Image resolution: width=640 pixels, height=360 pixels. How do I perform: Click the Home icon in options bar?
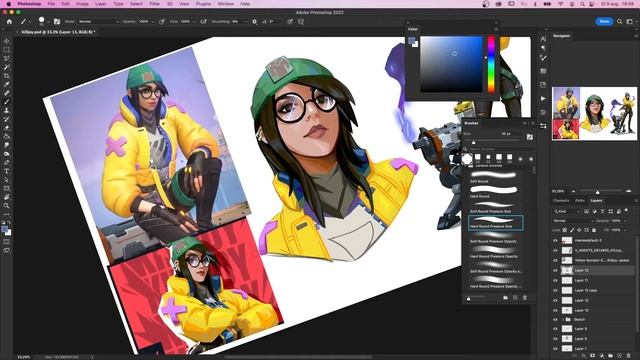(x=9, y=22)
